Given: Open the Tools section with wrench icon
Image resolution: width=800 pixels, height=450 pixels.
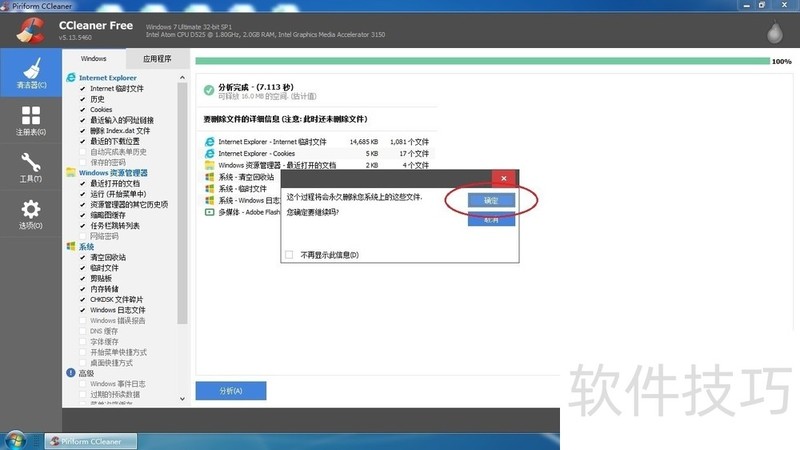Looking at the screenshot, I should [31, 167].
